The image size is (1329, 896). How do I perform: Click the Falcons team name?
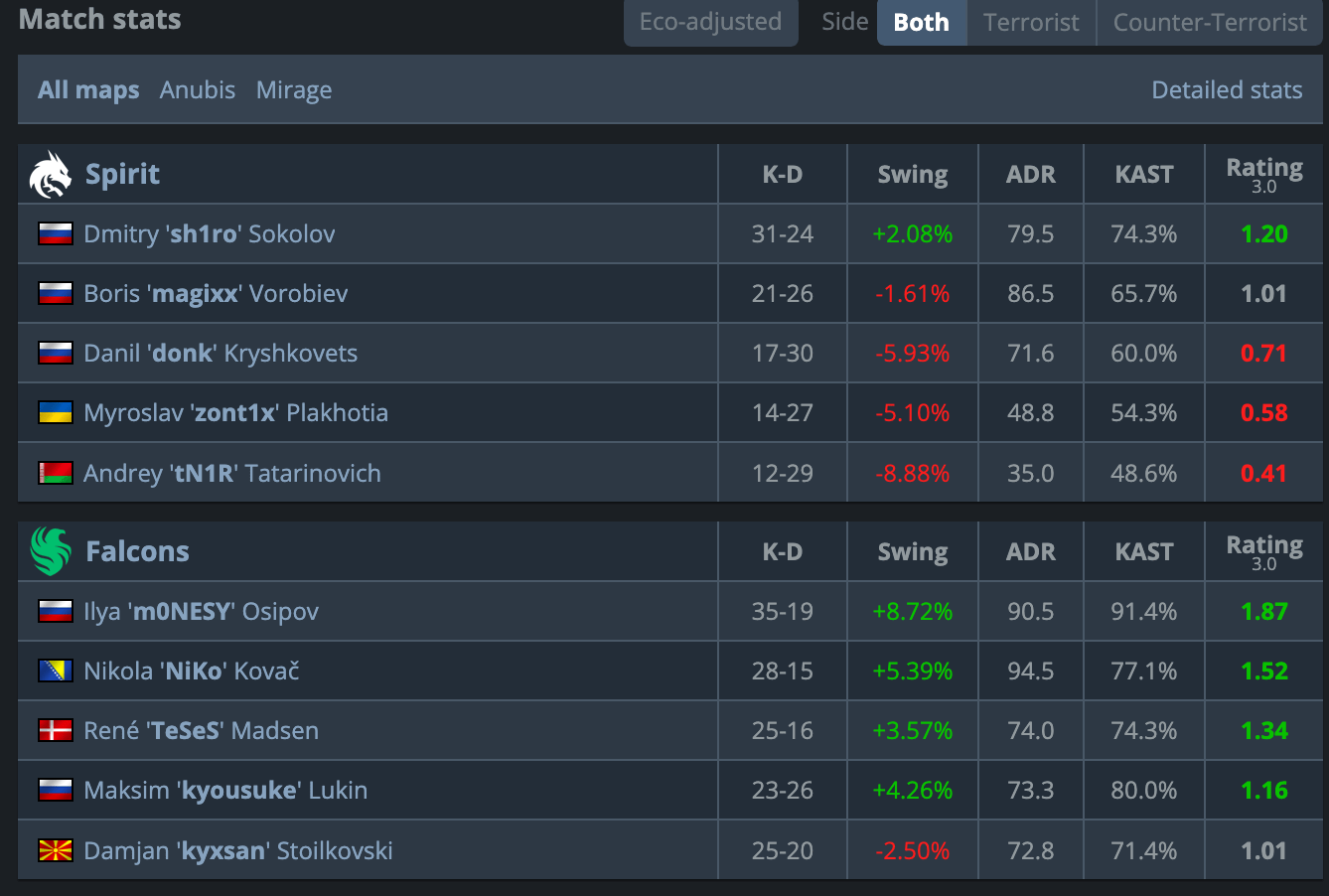click(137, 551)
